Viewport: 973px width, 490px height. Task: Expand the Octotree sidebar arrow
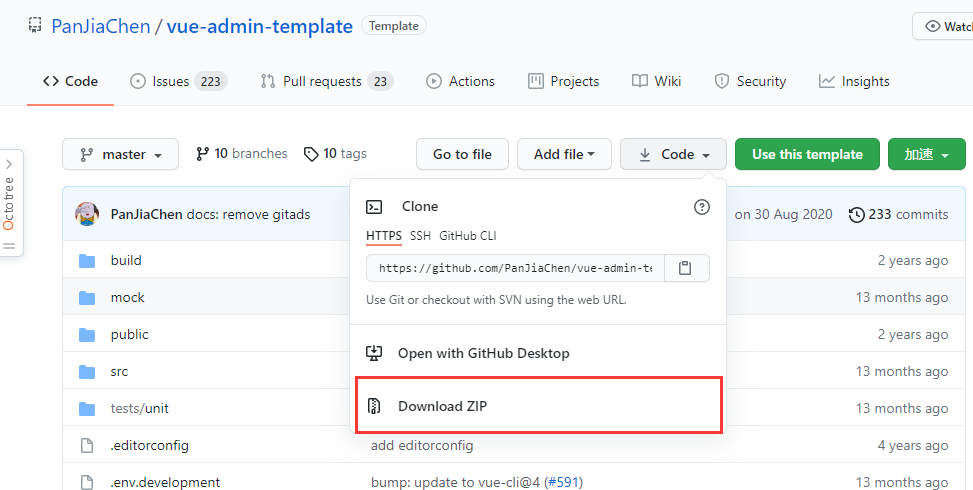9,164
